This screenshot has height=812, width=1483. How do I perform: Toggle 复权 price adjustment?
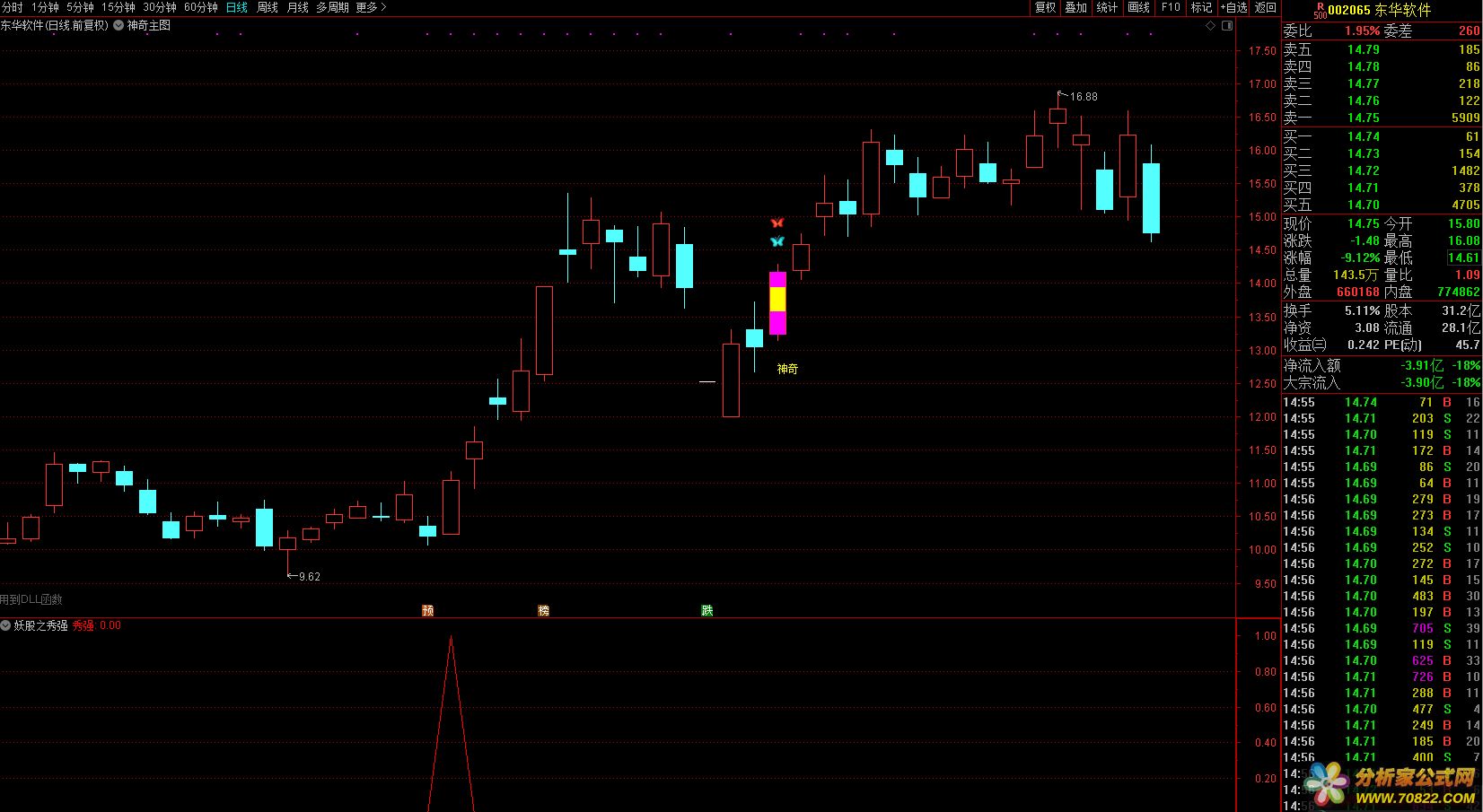pos(1046,7)
